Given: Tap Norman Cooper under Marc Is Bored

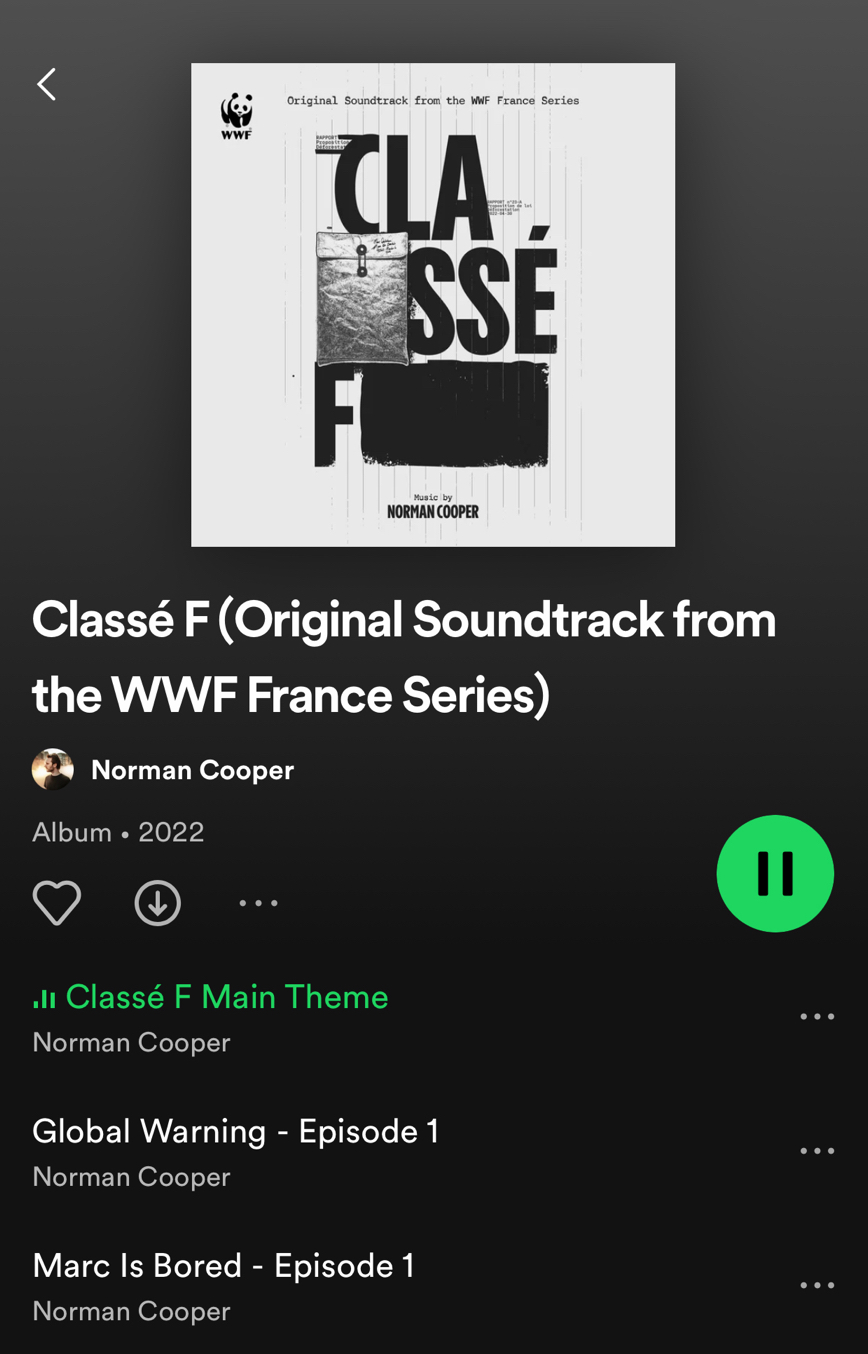Looking at the screenshot, I should [x=131, y=1311].
